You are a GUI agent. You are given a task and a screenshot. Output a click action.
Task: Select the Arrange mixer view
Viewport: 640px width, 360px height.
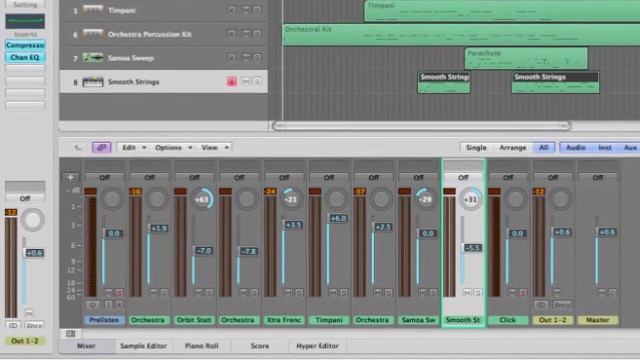click(513, 147)
